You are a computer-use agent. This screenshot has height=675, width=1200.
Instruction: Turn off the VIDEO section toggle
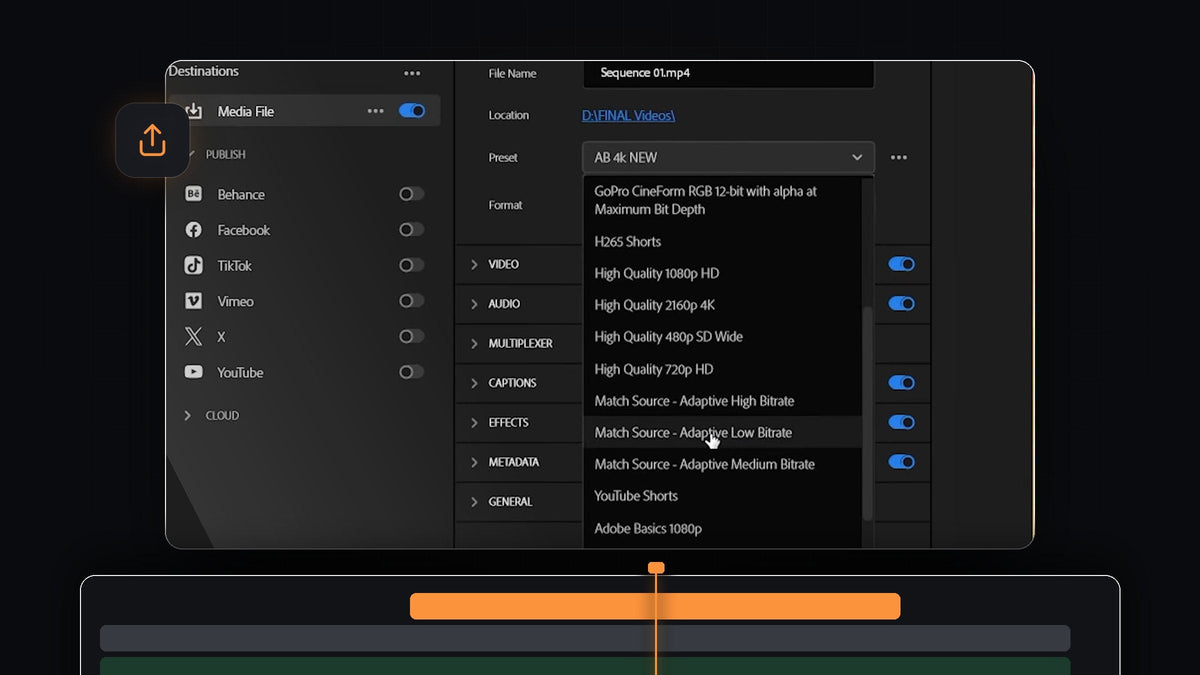point(902,264)
